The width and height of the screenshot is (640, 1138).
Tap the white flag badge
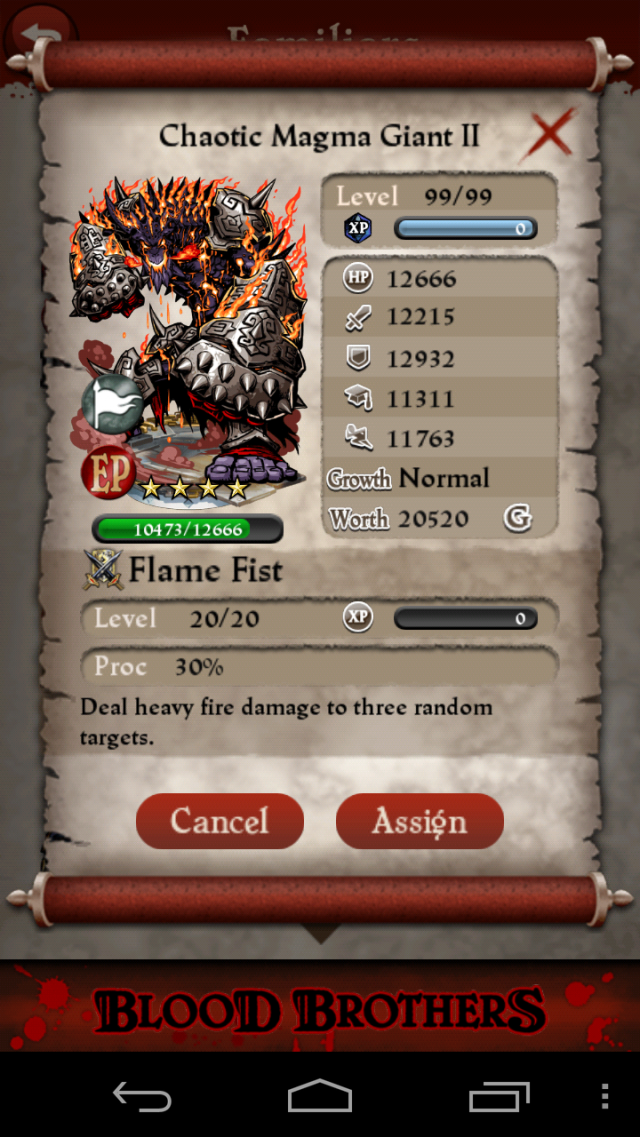[112, 405]
